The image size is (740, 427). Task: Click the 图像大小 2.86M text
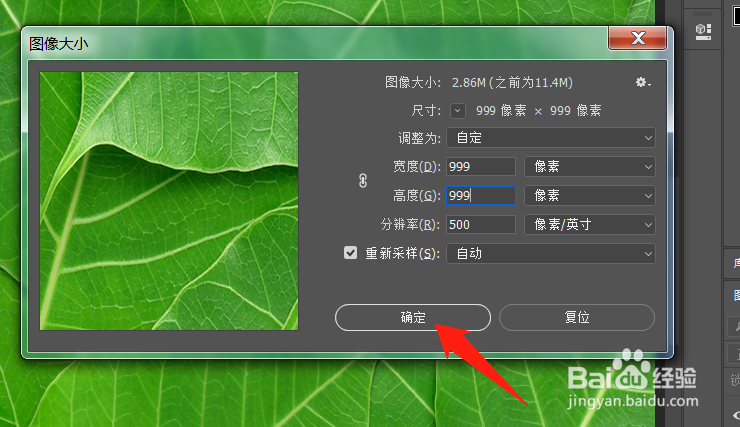(479, 83)
